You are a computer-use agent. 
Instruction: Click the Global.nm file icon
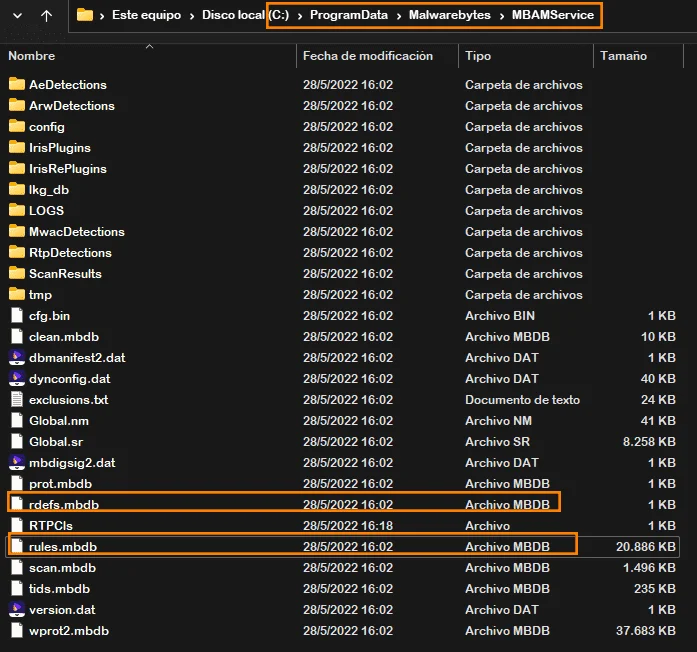17,420
